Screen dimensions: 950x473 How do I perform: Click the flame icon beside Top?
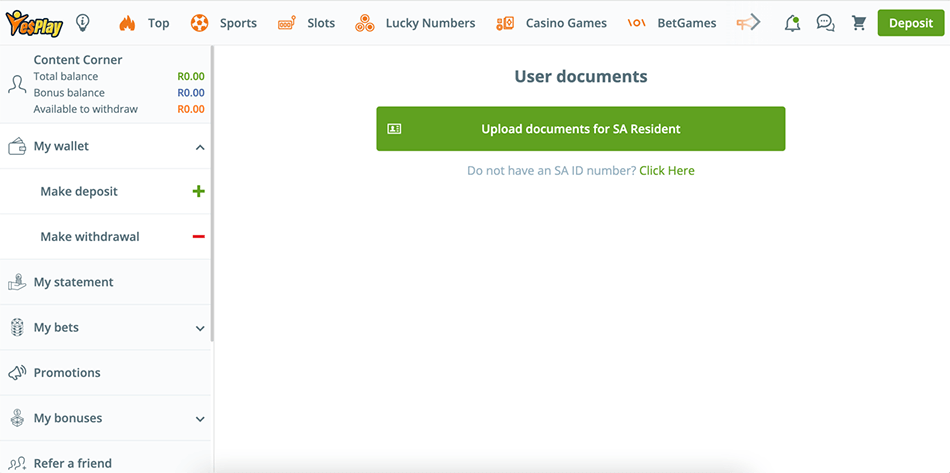127,24
